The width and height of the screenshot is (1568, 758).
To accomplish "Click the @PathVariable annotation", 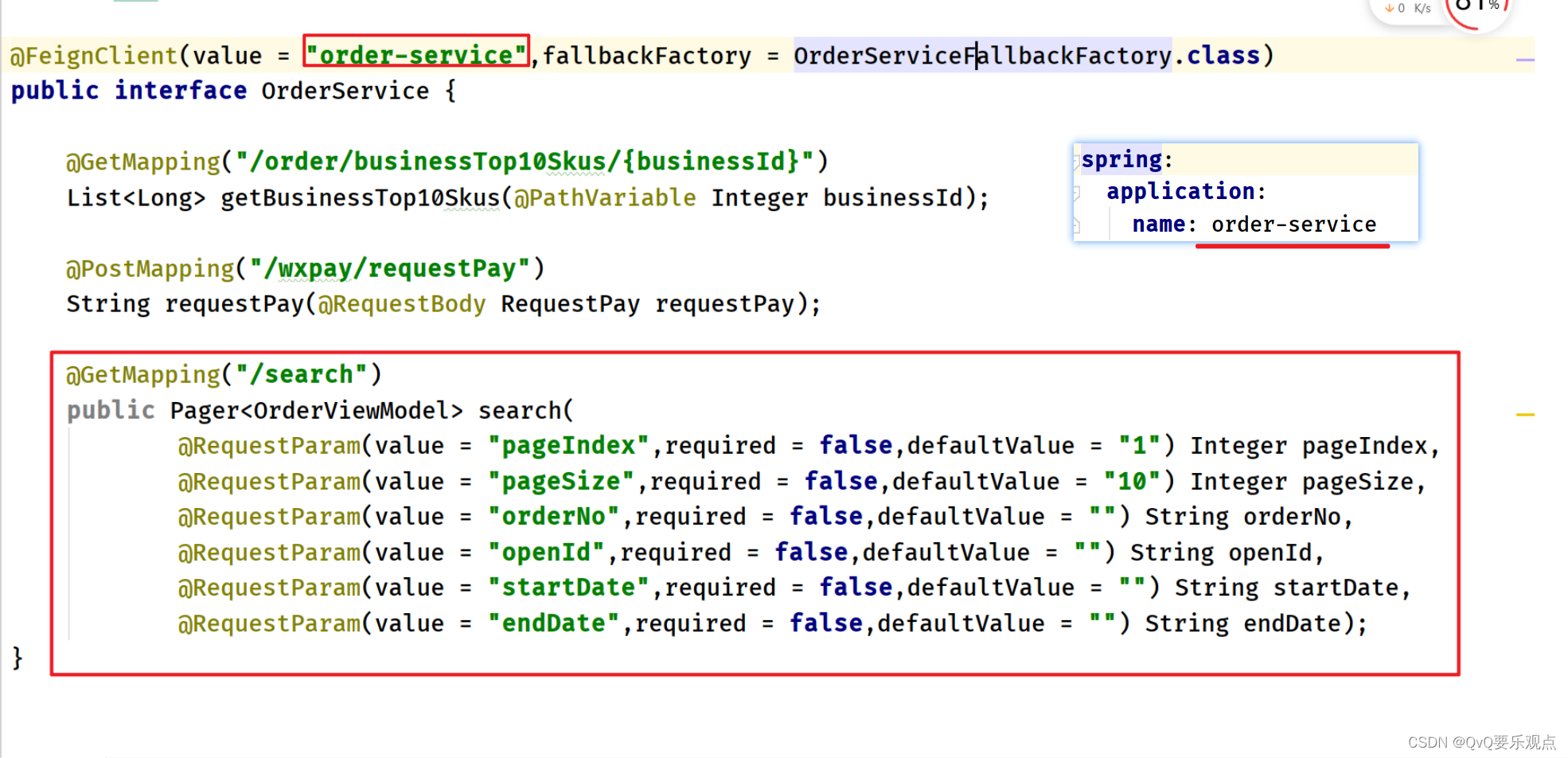I will 605,197.
